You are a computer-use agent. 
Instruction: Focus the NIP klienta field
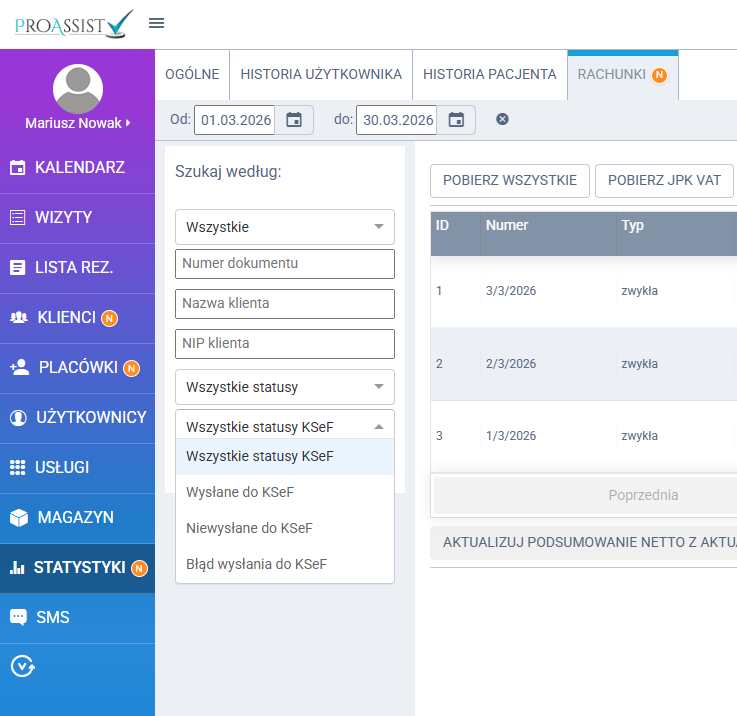pos(284,343)
